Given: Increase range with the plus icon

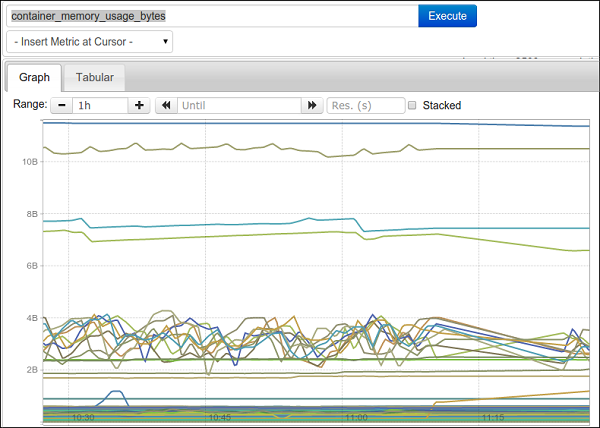Looking at the screenshot, I should [139, 105].
